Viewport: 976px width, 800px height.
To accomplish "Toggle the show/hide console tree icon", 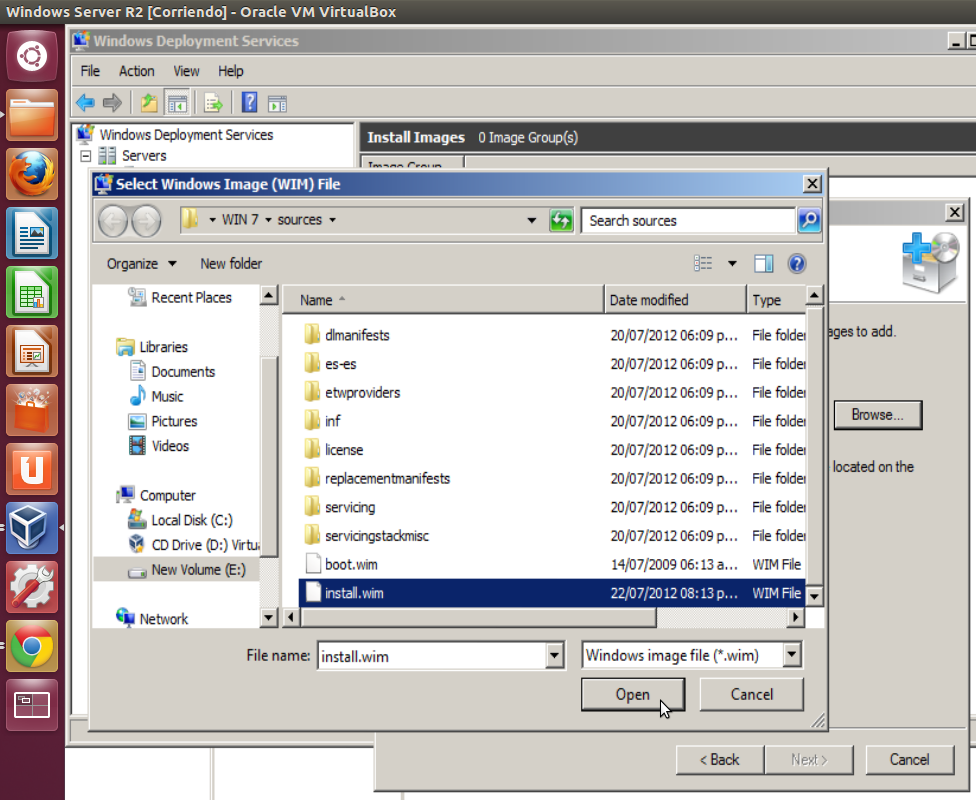I will click(177, 103).
